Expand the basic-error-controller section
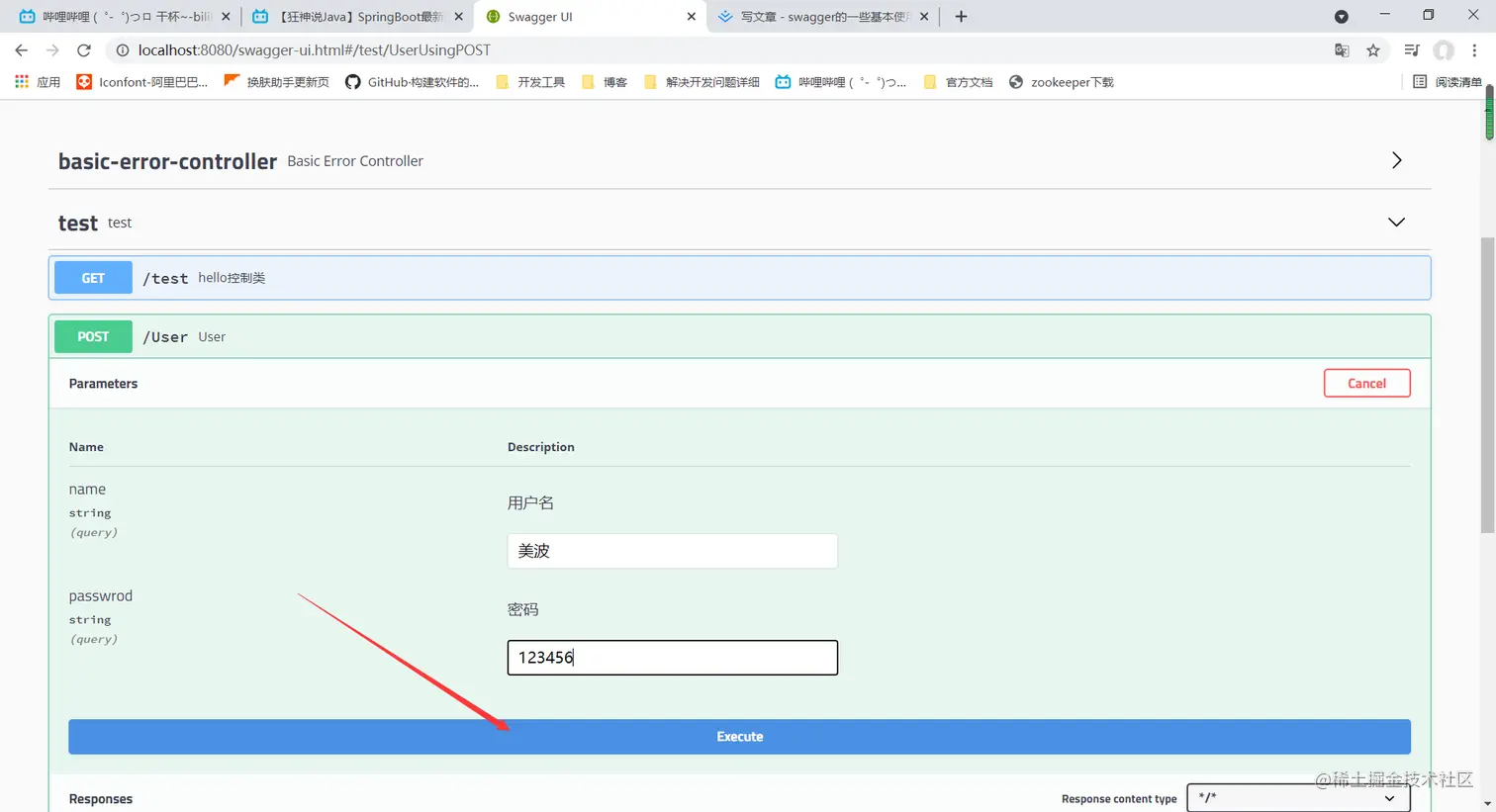This screenshot has height=812, width=1496. click(x=1396, y=160)
